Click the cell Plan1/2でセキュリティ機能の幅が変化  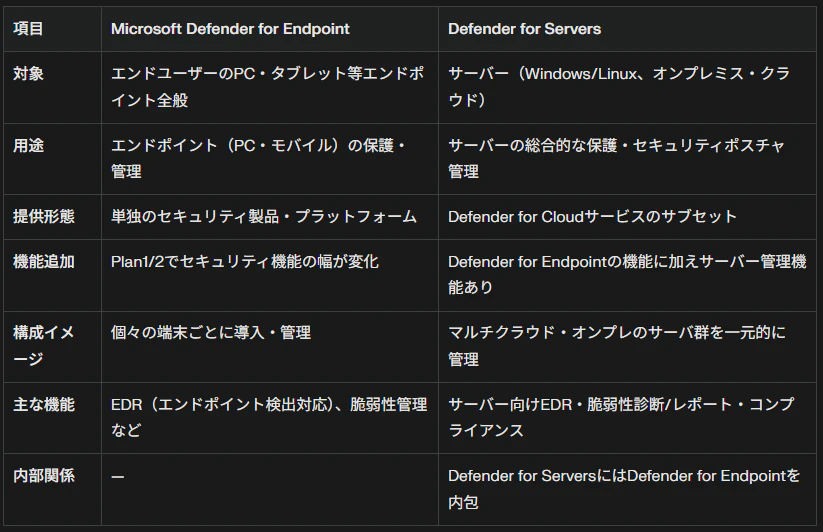[x=270, y=275]
